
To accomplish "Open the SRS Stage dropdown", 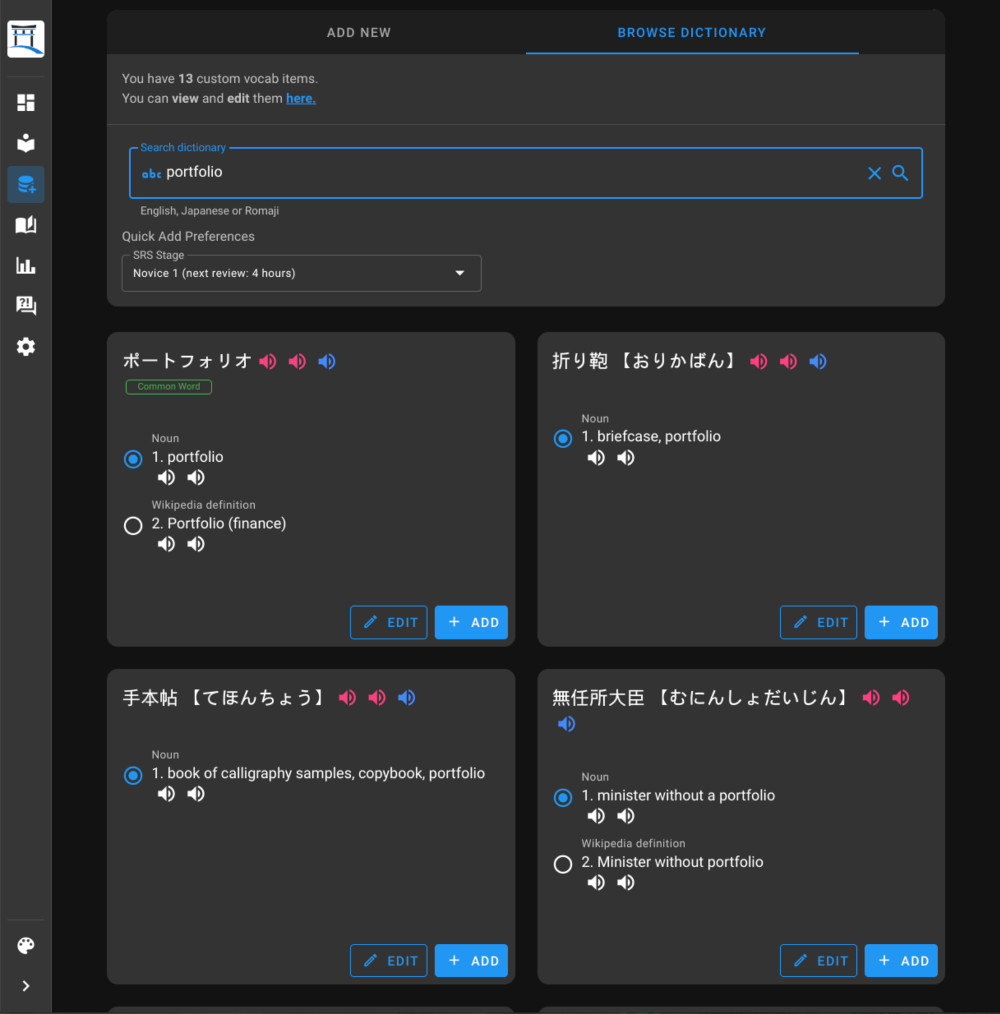I will point(301,273).
